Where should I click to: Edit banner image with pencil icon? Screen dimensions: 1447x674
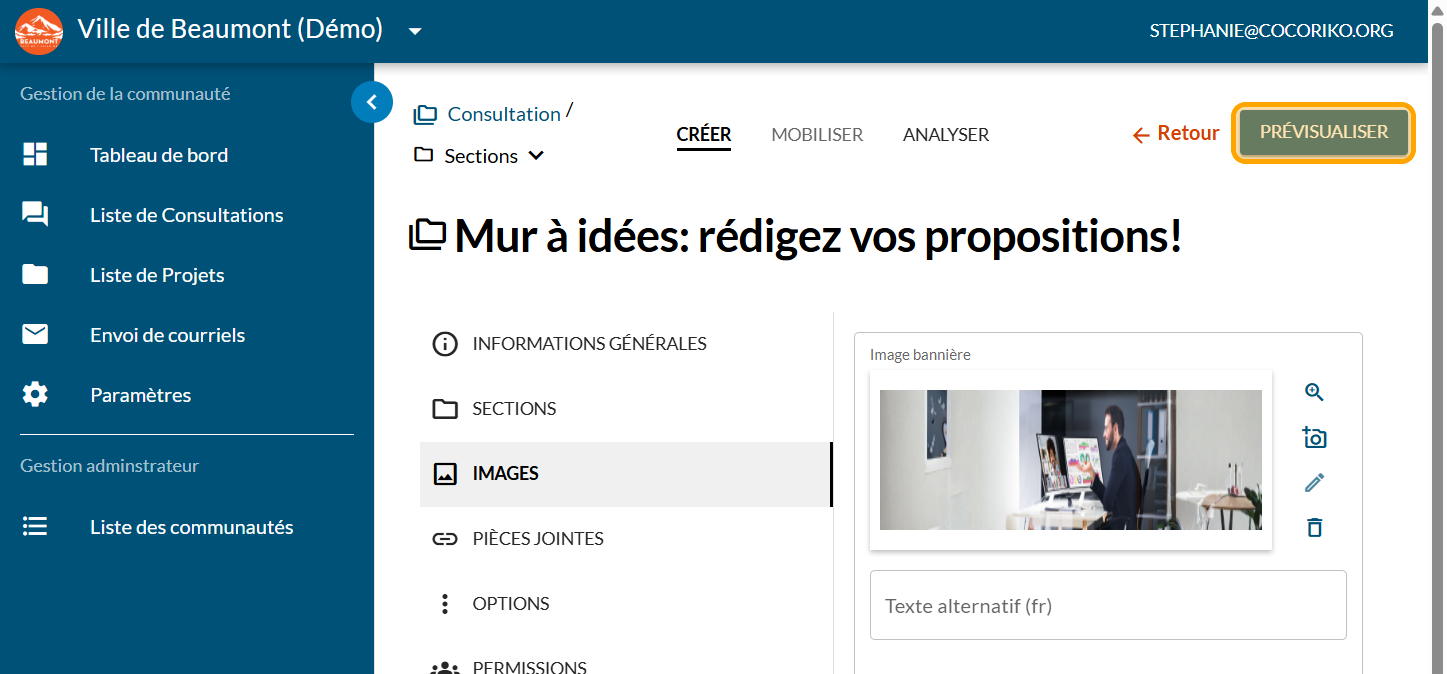pos(1314,483)
